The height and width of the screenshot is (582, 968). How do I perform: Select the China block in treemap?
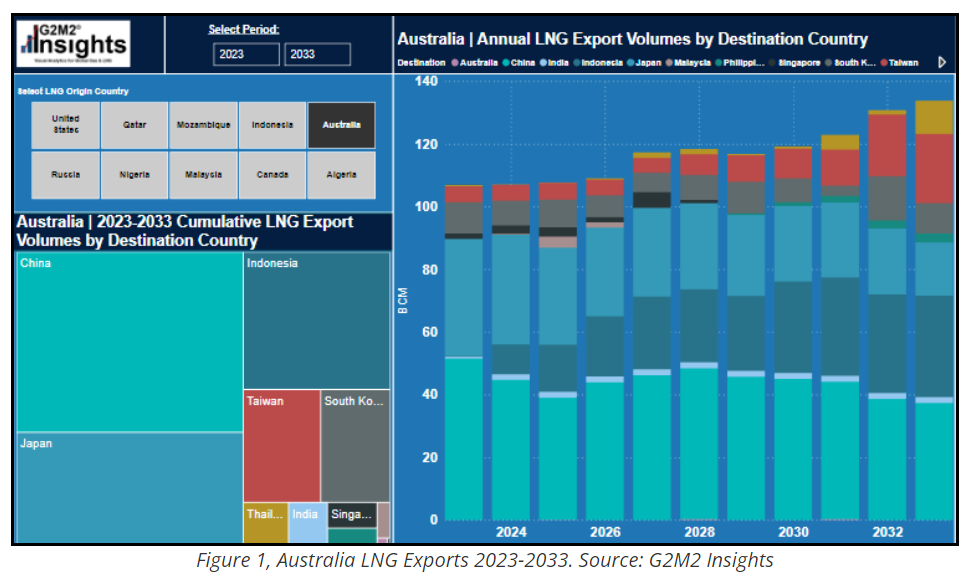128,340
